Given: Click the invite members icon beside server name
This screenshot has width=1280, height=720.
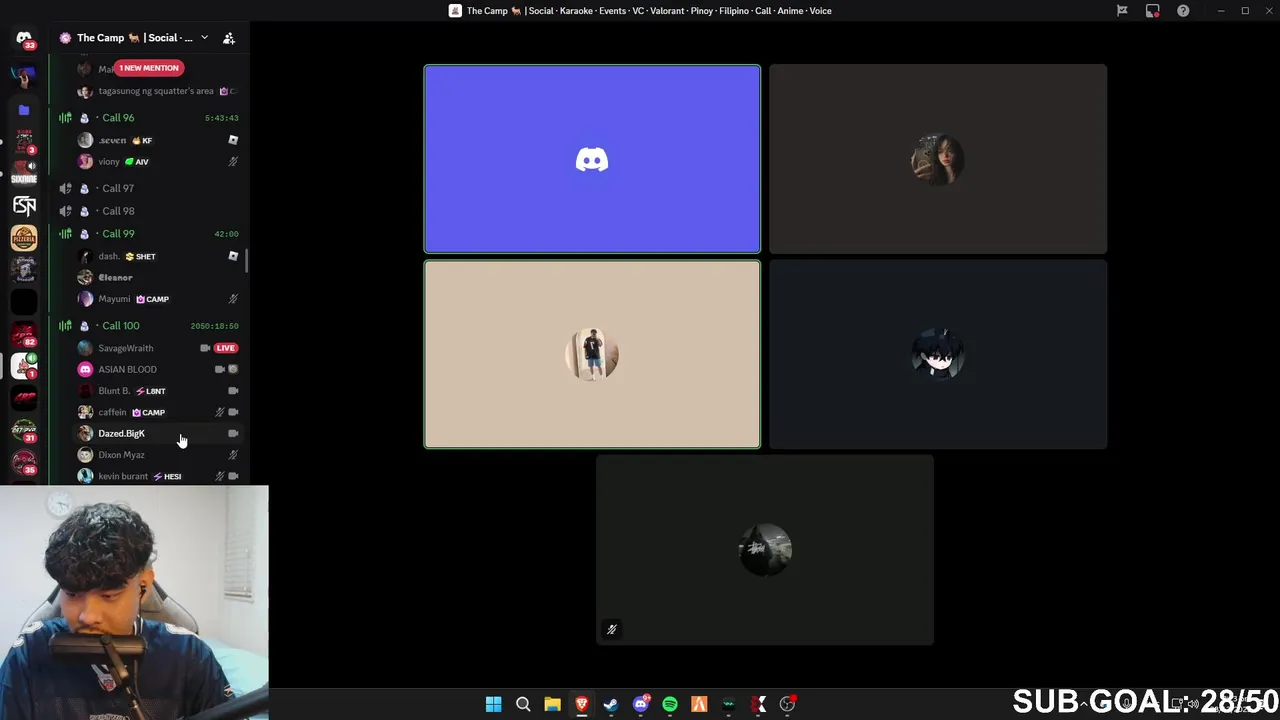Looking at the screenshot, I should coord(229,38).
